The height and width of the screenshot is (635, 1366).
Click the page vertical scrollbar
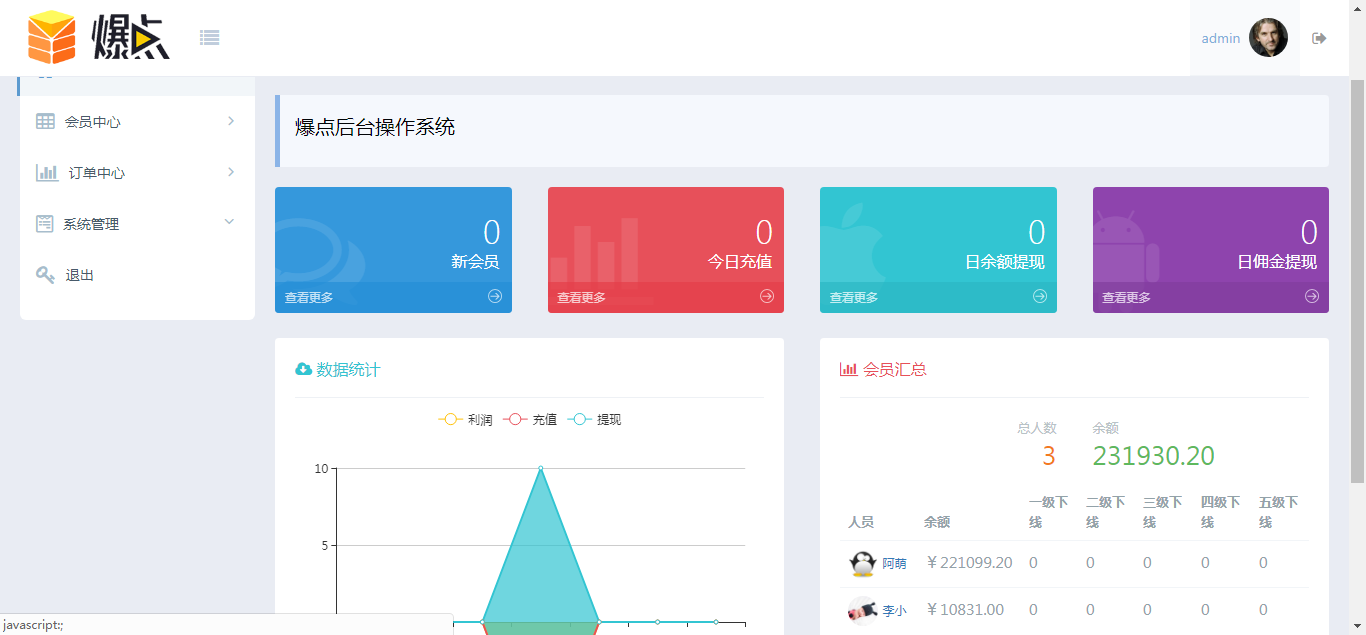[x=1357, y=300]
